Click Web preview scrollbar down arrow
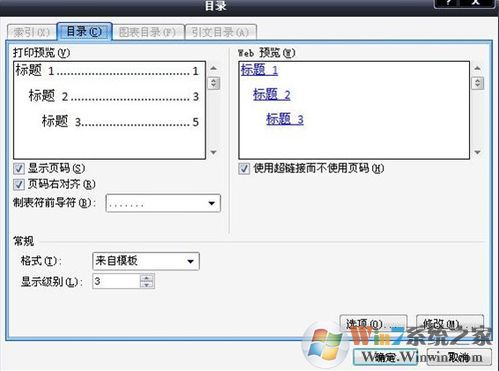Screen dimensions: 499x371 477,152
